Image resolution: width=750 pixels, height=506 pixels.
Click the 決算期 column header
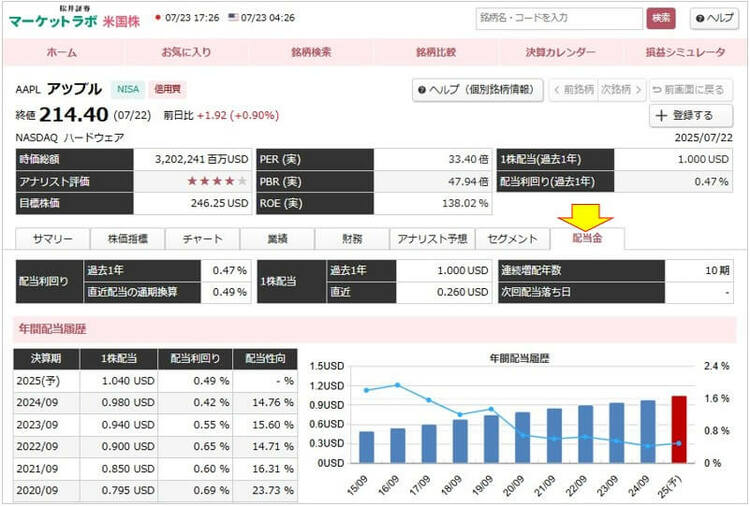[x=46, y=358]
